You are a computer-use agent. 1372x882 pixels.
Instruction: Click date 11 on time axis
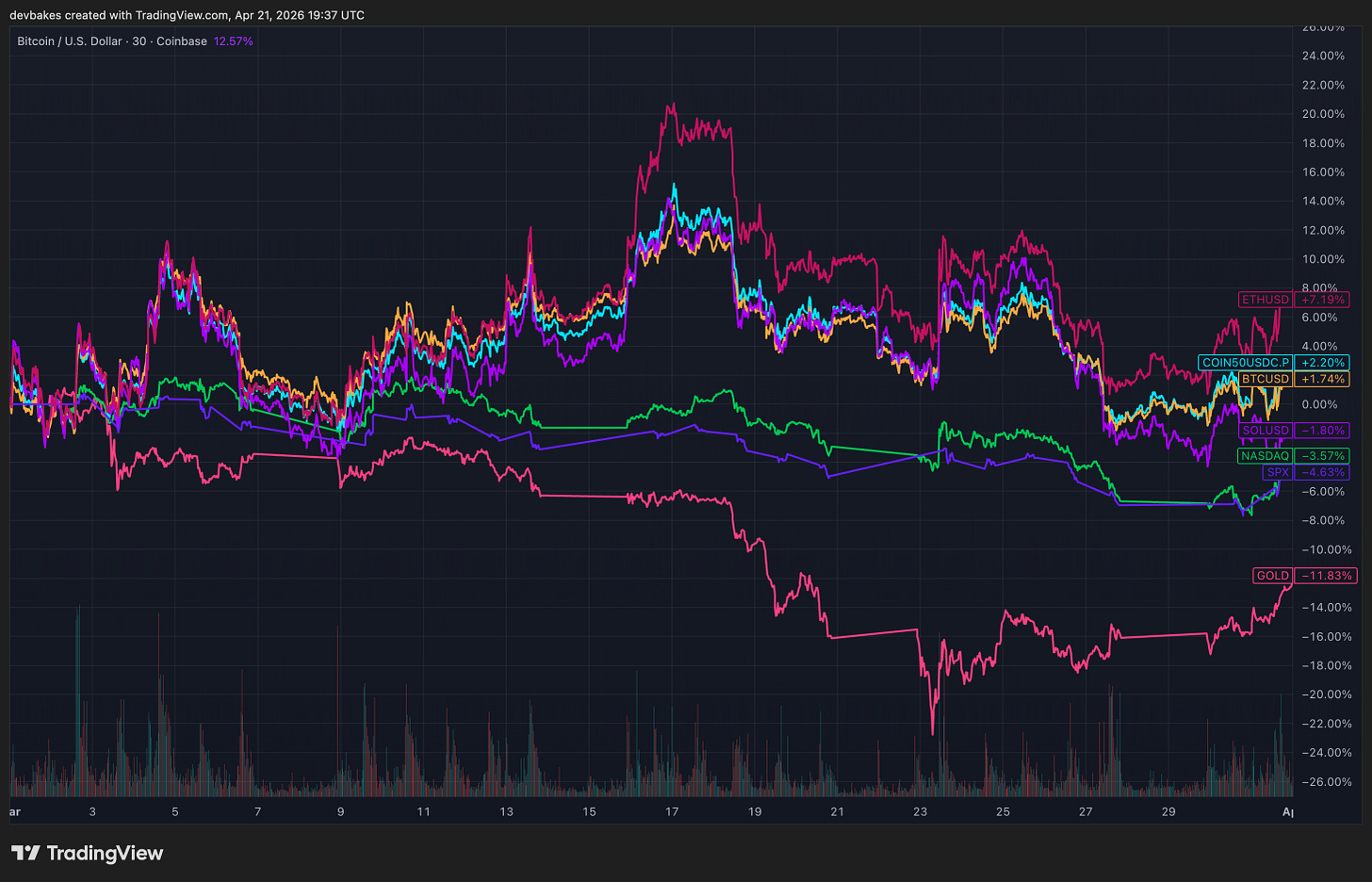tap(423, 811)
